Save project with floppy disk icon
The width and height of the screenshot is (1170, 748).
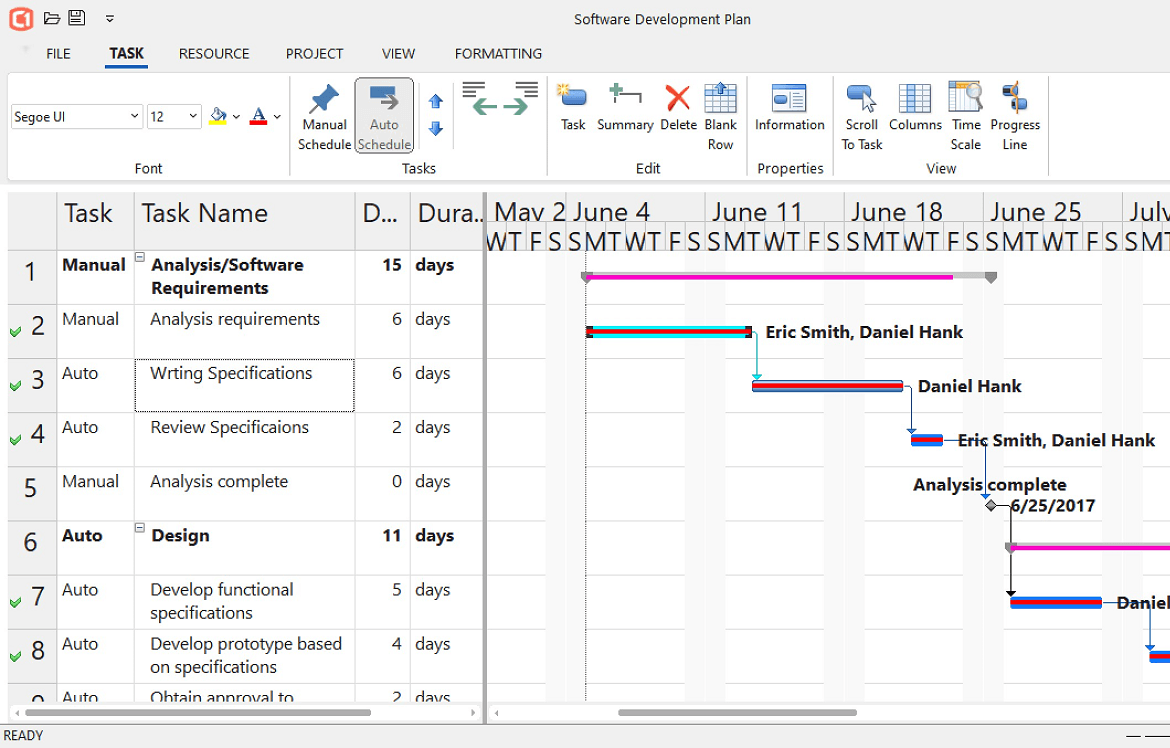pos(77,17)
